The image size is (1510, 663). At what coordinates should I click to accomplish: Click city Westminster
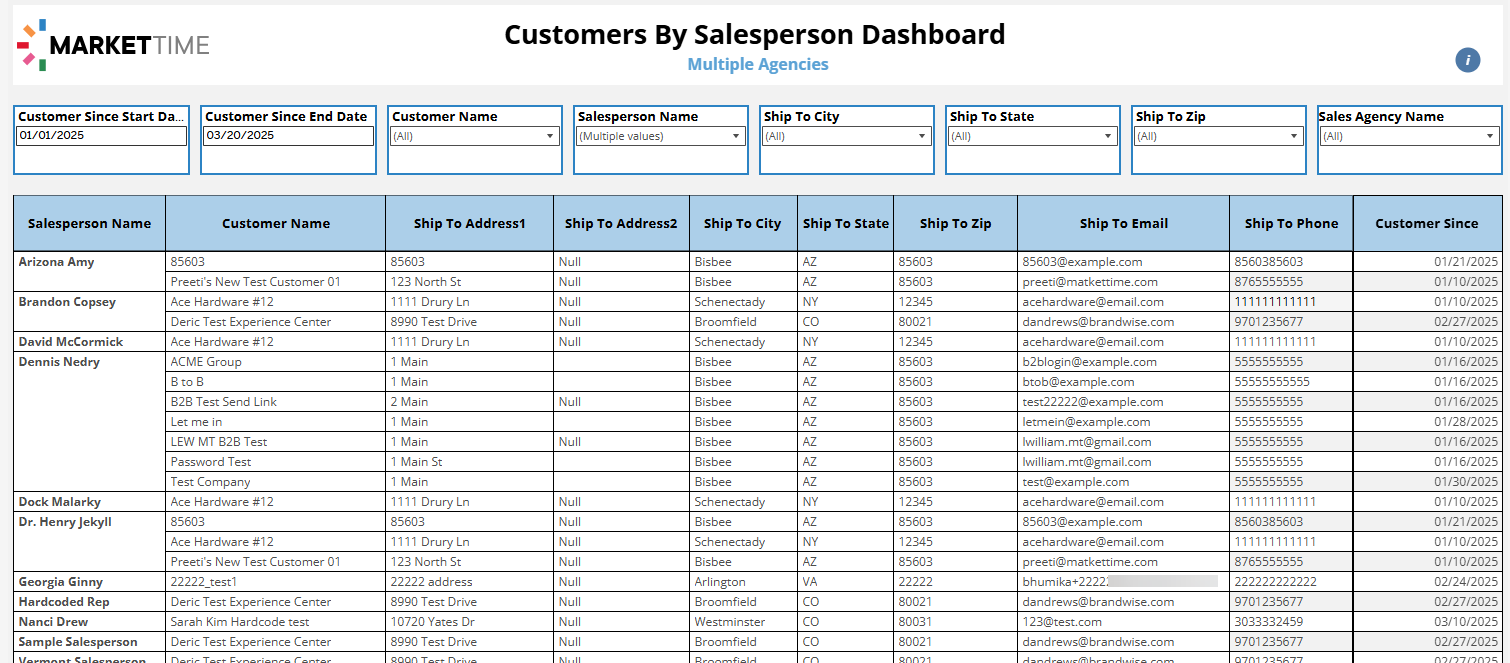click(x=728, y=622)
